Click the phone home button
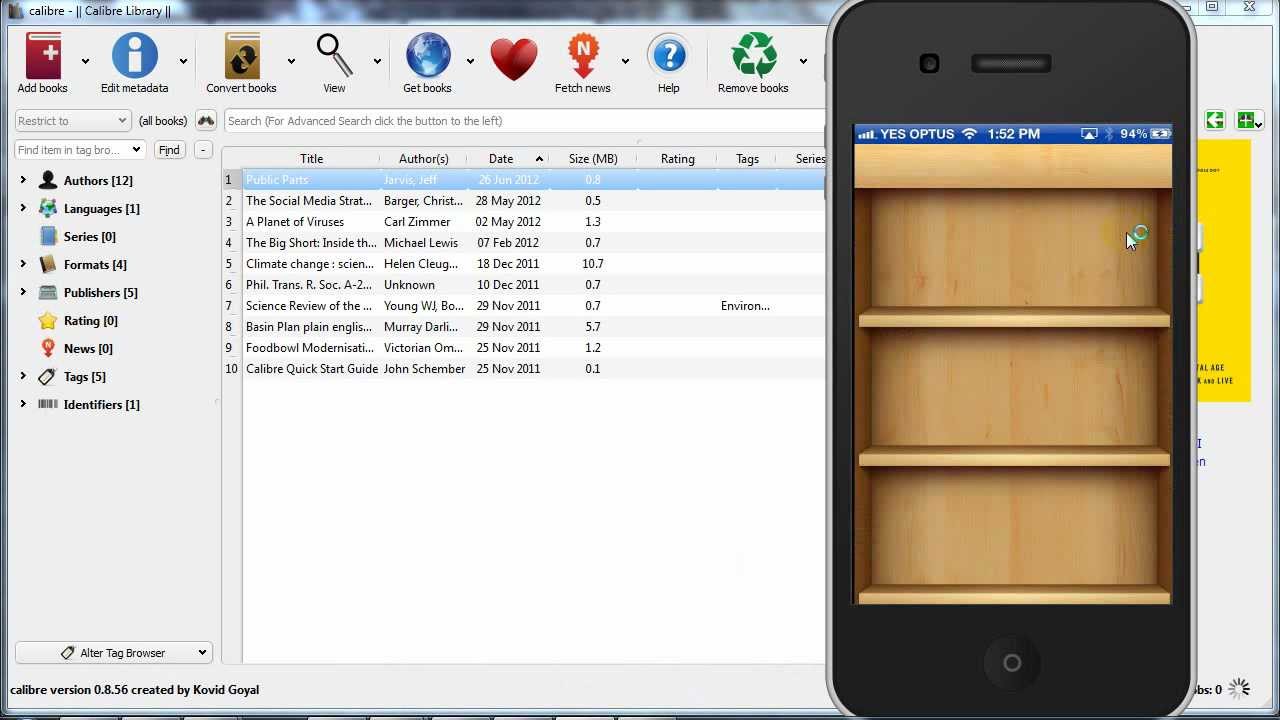The width and height of the screenshot is (1280, 720). [x=1012, y=662]
